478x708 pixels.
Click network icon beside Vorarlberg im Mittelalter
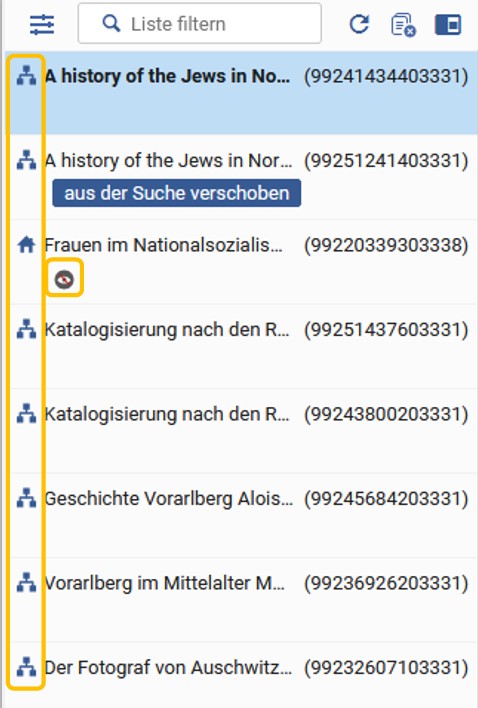coord(26,582)
